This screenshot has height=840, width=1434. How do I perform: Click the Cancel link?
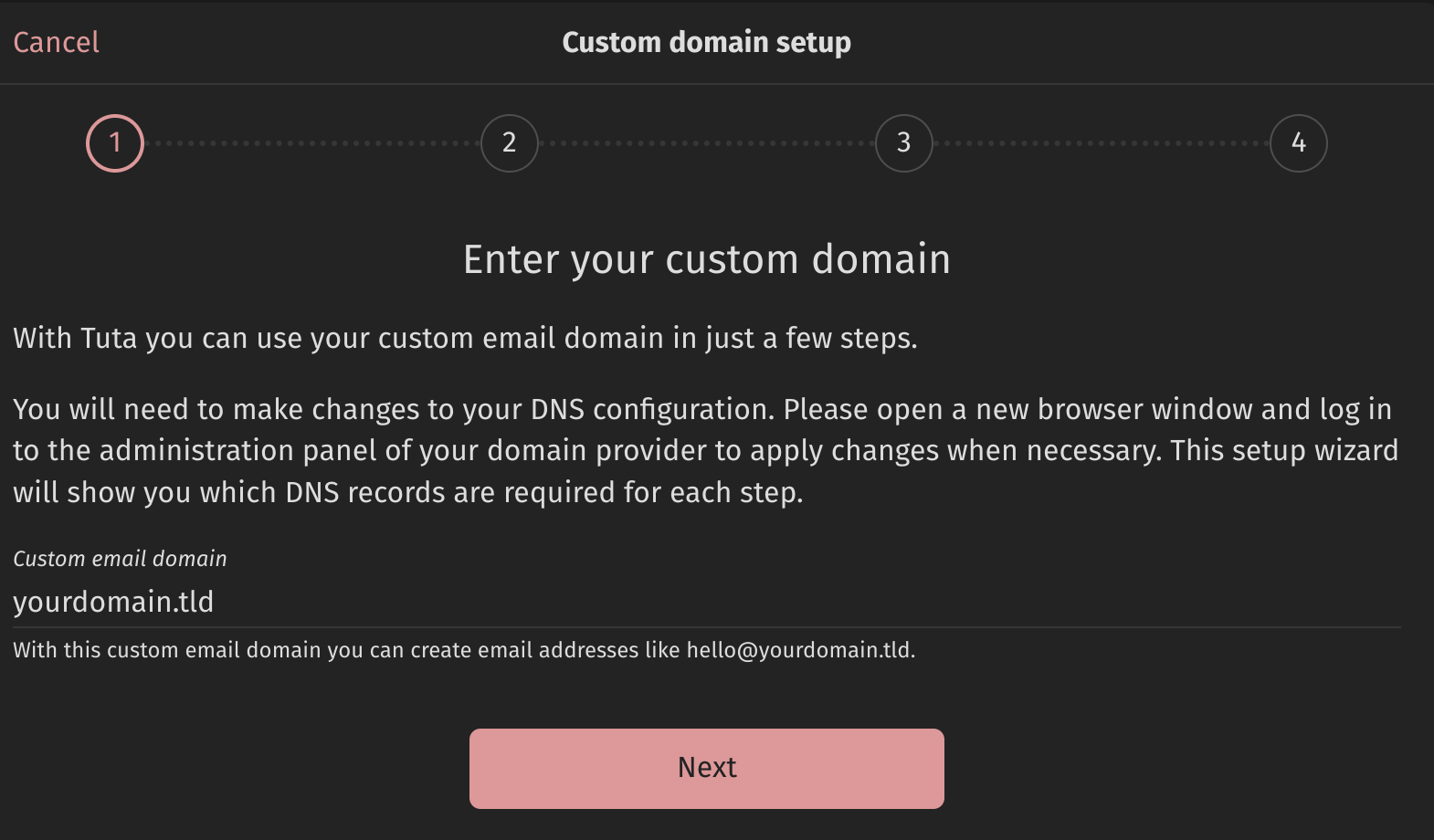[x=56, y=42]
